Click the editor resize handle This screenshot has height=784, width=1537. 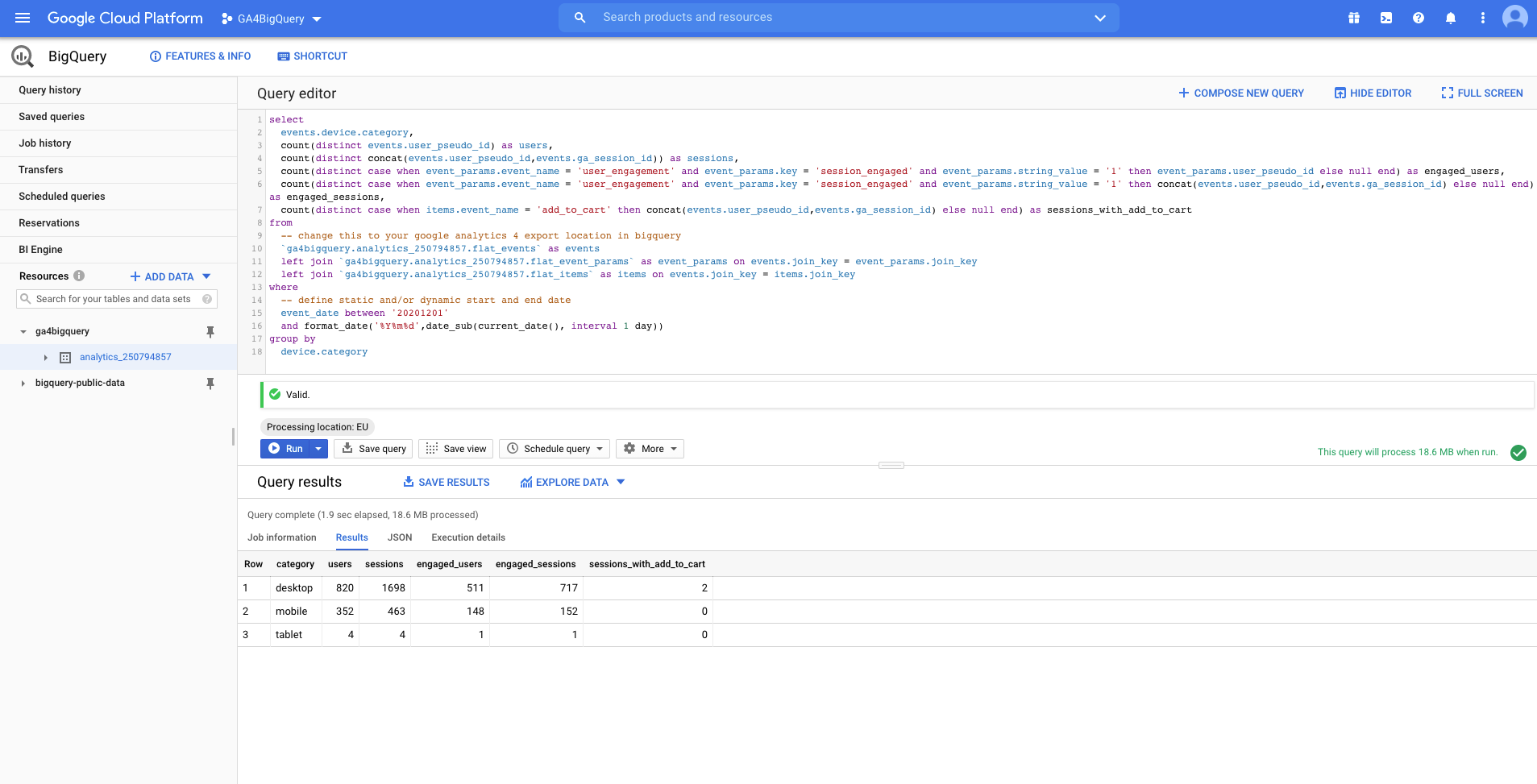(891, 465)
